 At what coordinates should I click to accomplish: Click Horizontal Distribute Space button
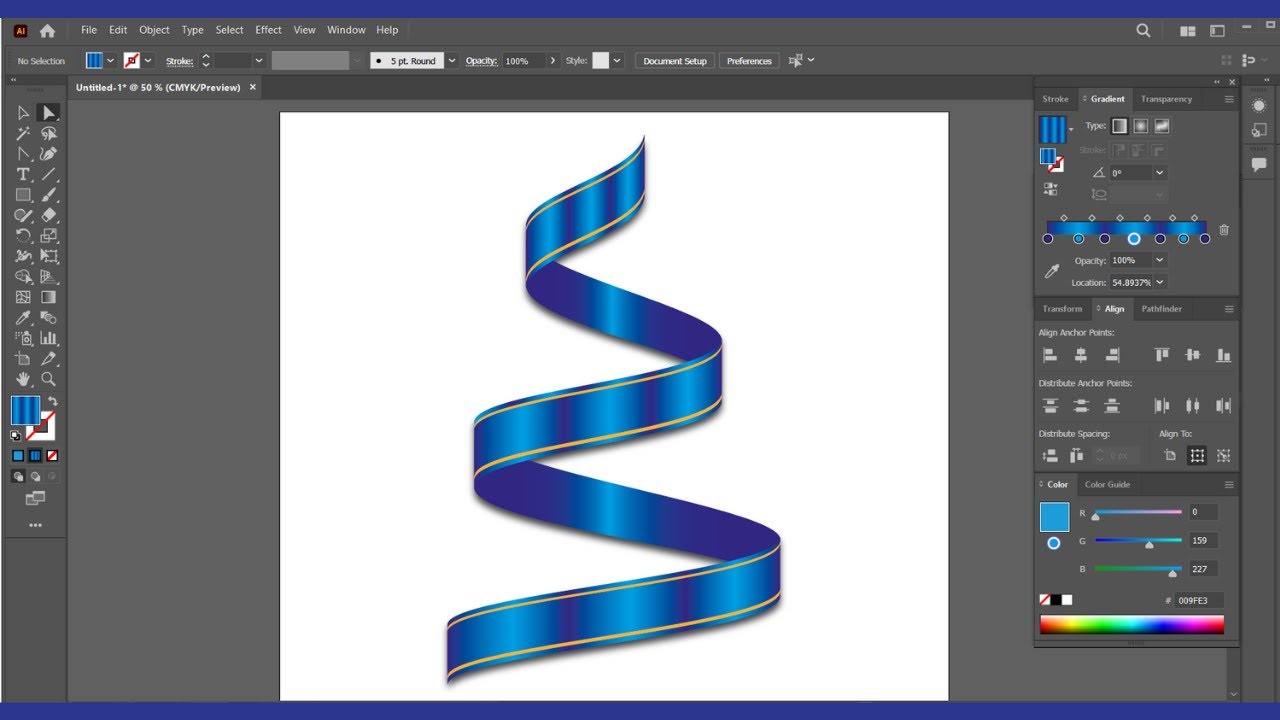click(x=1076, y=455)
